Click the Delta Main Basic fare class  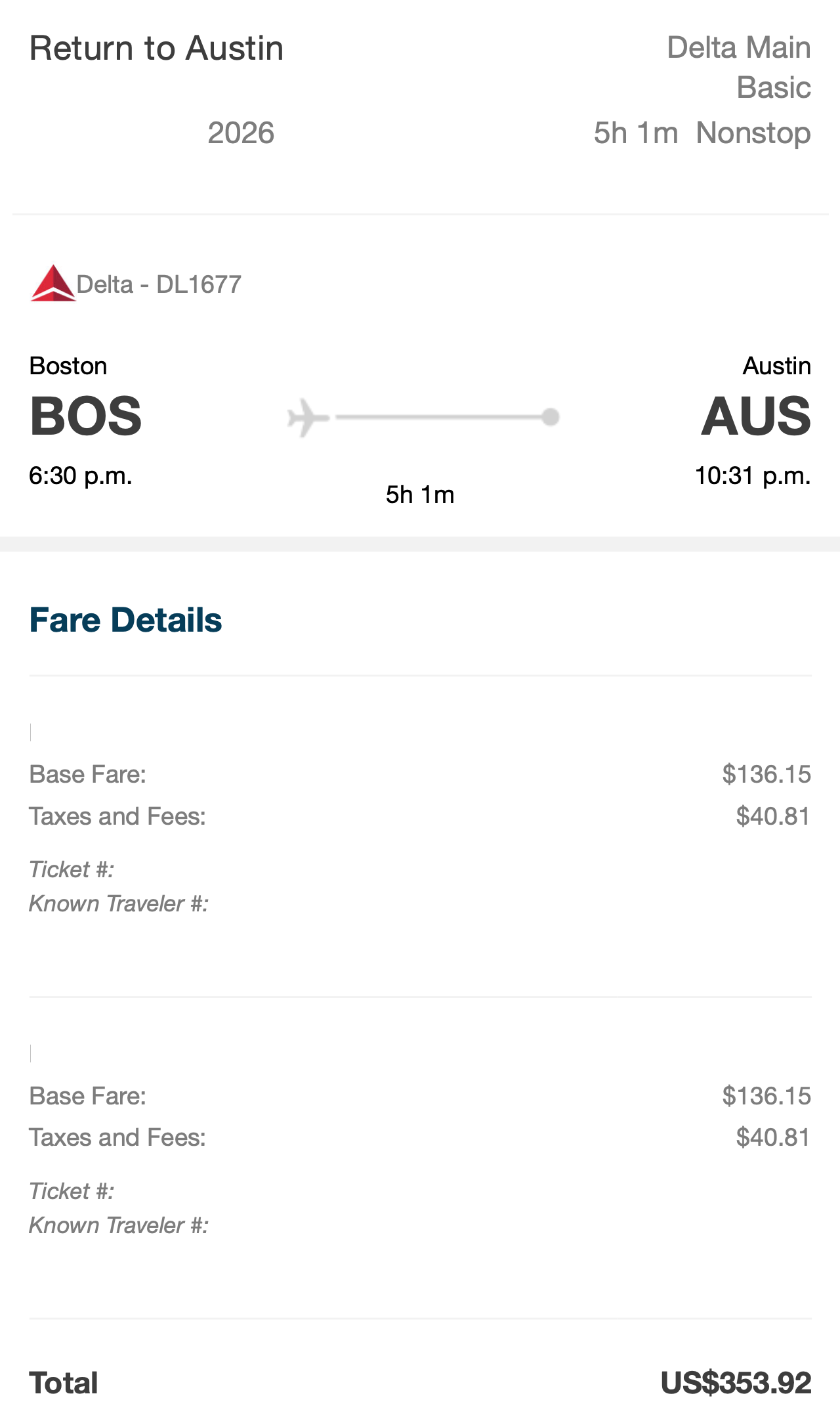pyautogui.click(x=739, y=67)
